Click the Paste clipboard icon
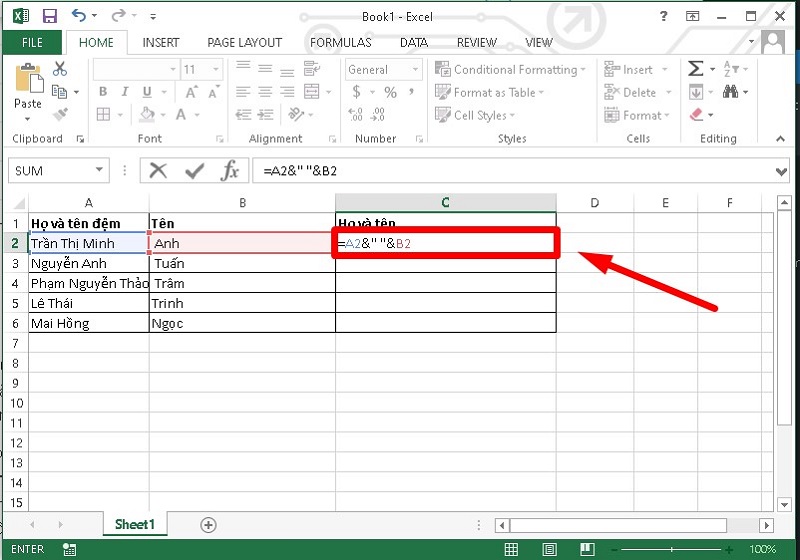The image size is (800, 560). [28, 79]
